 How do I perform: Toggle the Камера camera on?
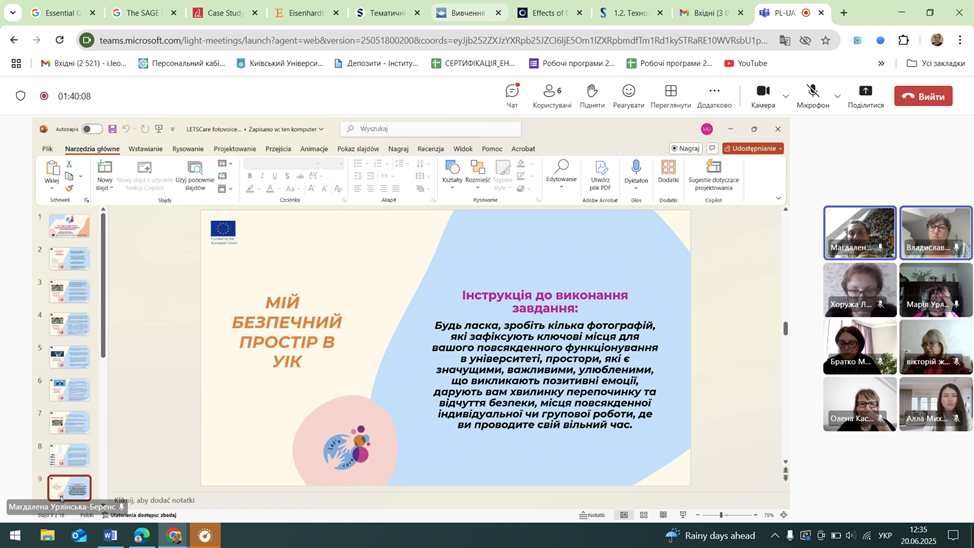pos(762,95)
